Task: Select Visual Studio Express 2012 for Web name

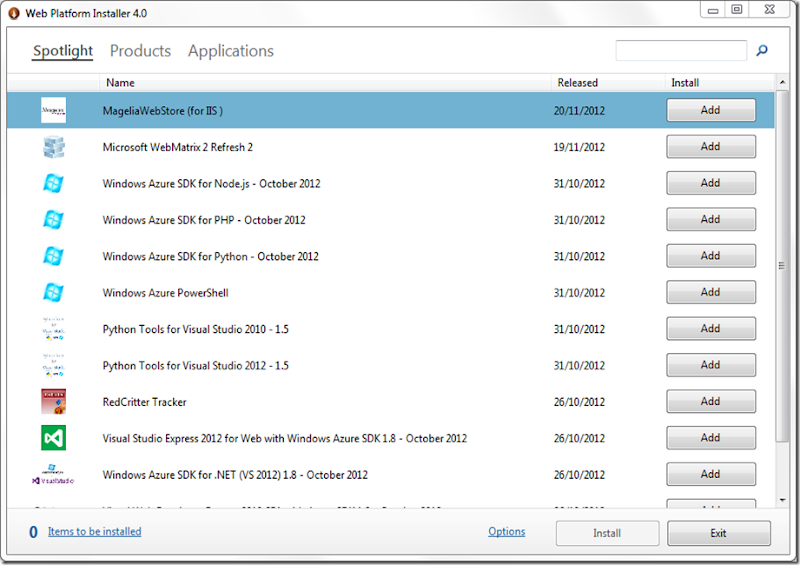Action: pos(285,438)
